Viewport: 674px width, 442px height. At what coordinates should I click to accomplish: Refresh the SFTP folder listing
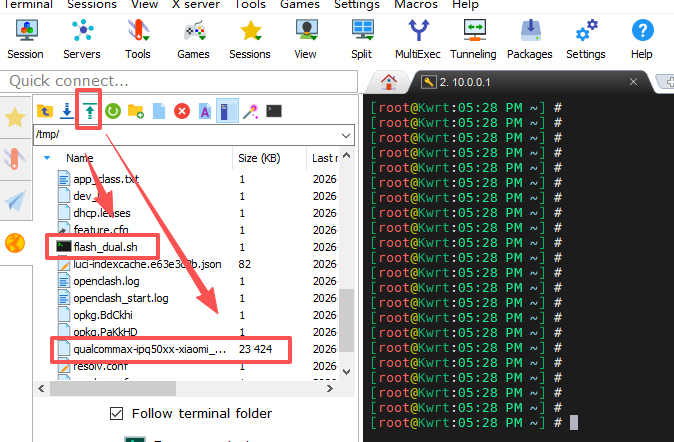coord(113,111)
